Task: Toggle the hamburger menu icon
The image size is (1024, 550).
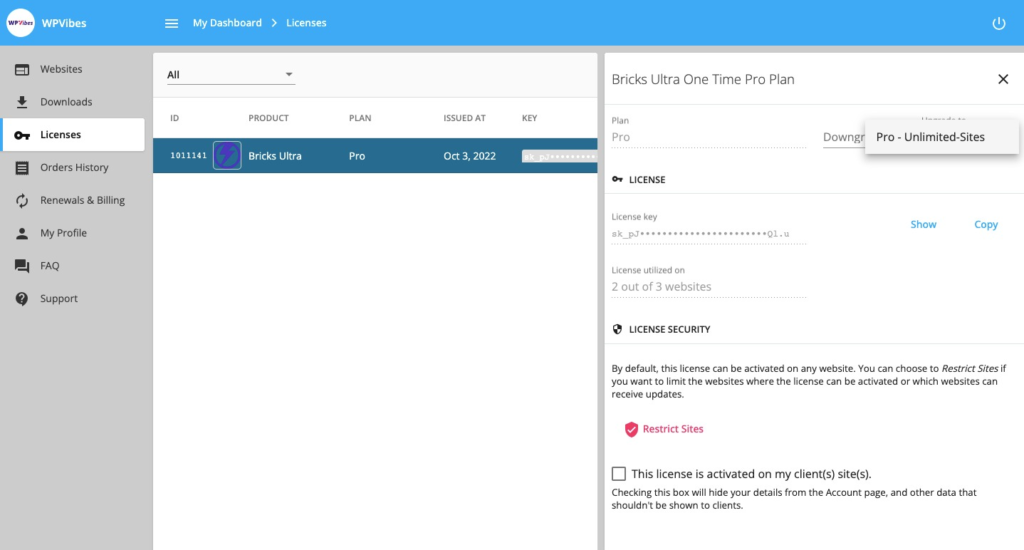Action: 171,24
